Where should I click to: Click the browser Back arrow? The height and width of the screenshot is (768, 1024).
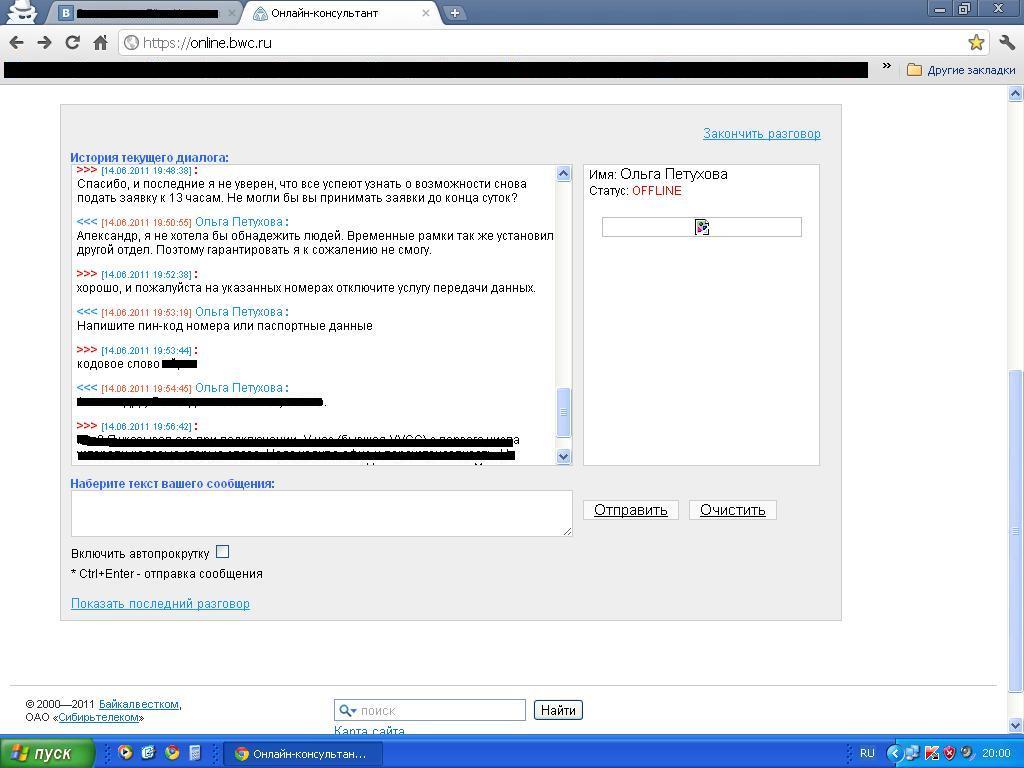click(16, 43)
